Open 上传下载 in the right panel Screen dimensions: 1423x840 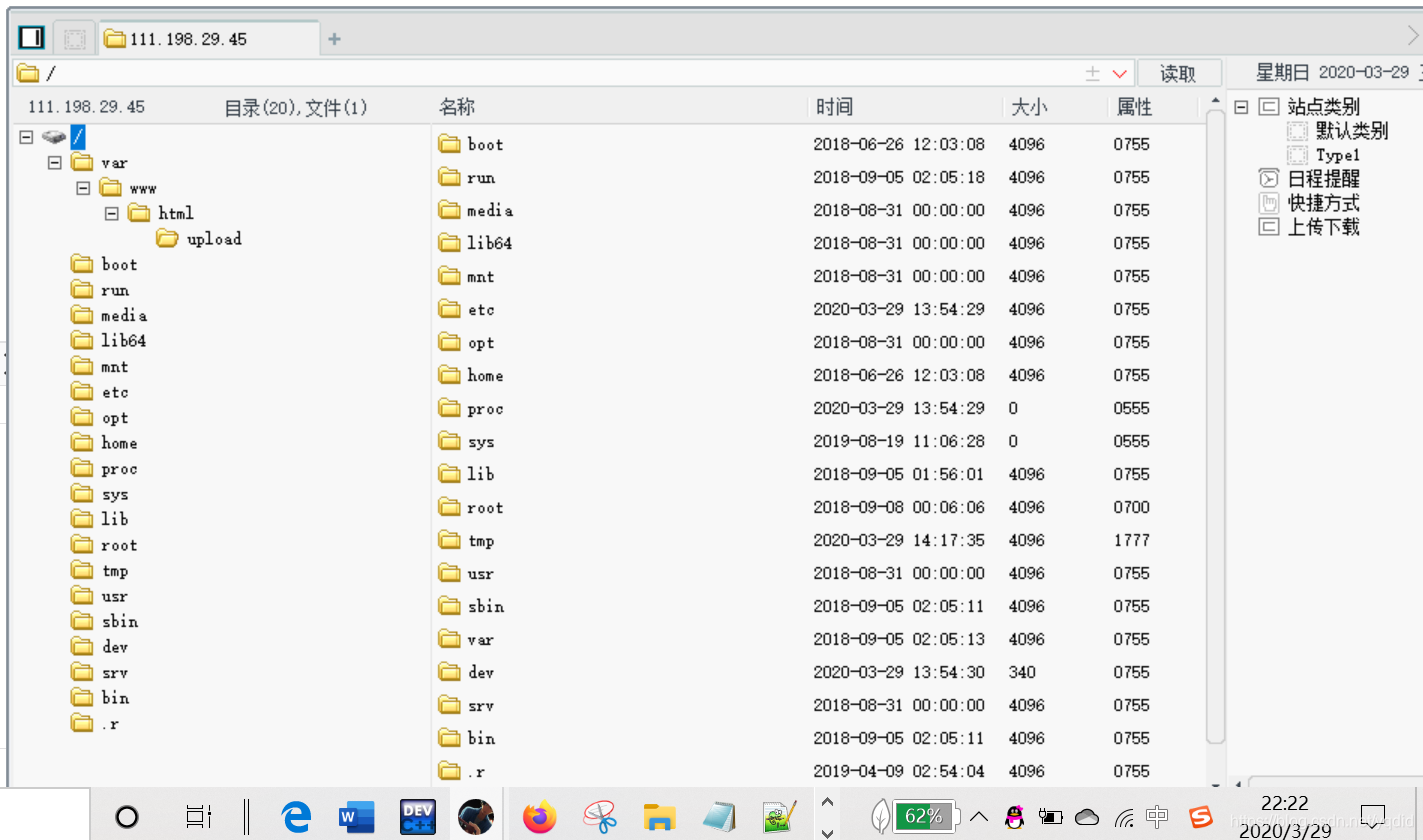click(1323, 227)
